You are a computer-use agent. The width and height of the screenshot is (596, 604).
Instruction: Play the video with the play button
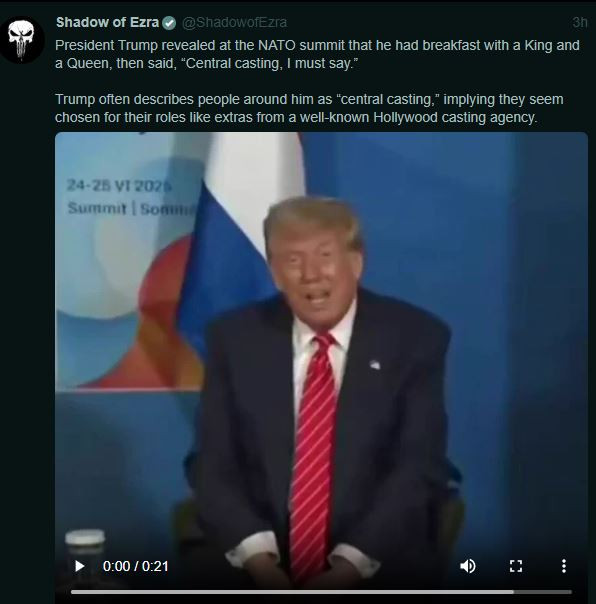point(79,566)
